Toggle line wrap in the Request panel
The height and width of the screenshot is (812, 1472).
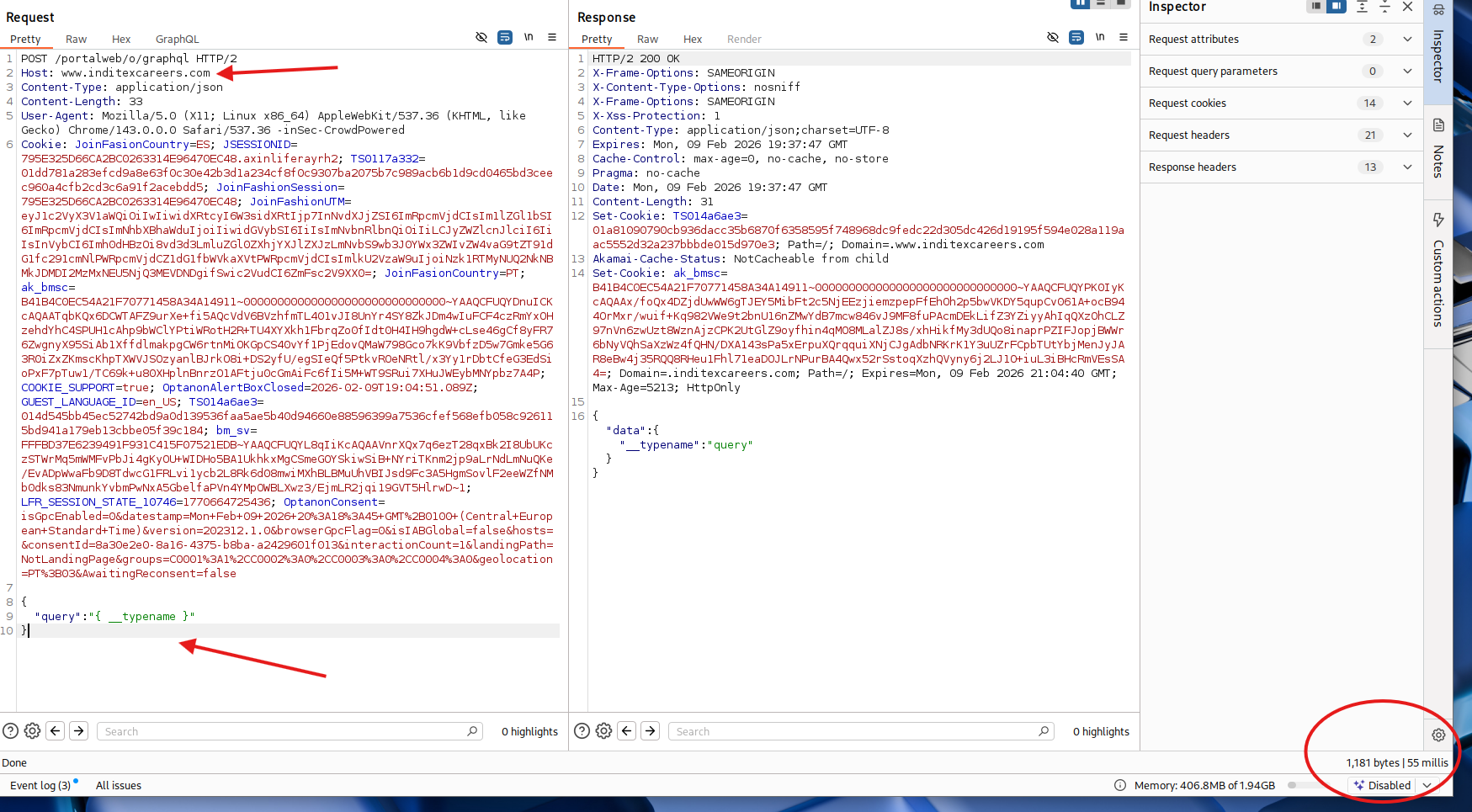click(505, 37)
